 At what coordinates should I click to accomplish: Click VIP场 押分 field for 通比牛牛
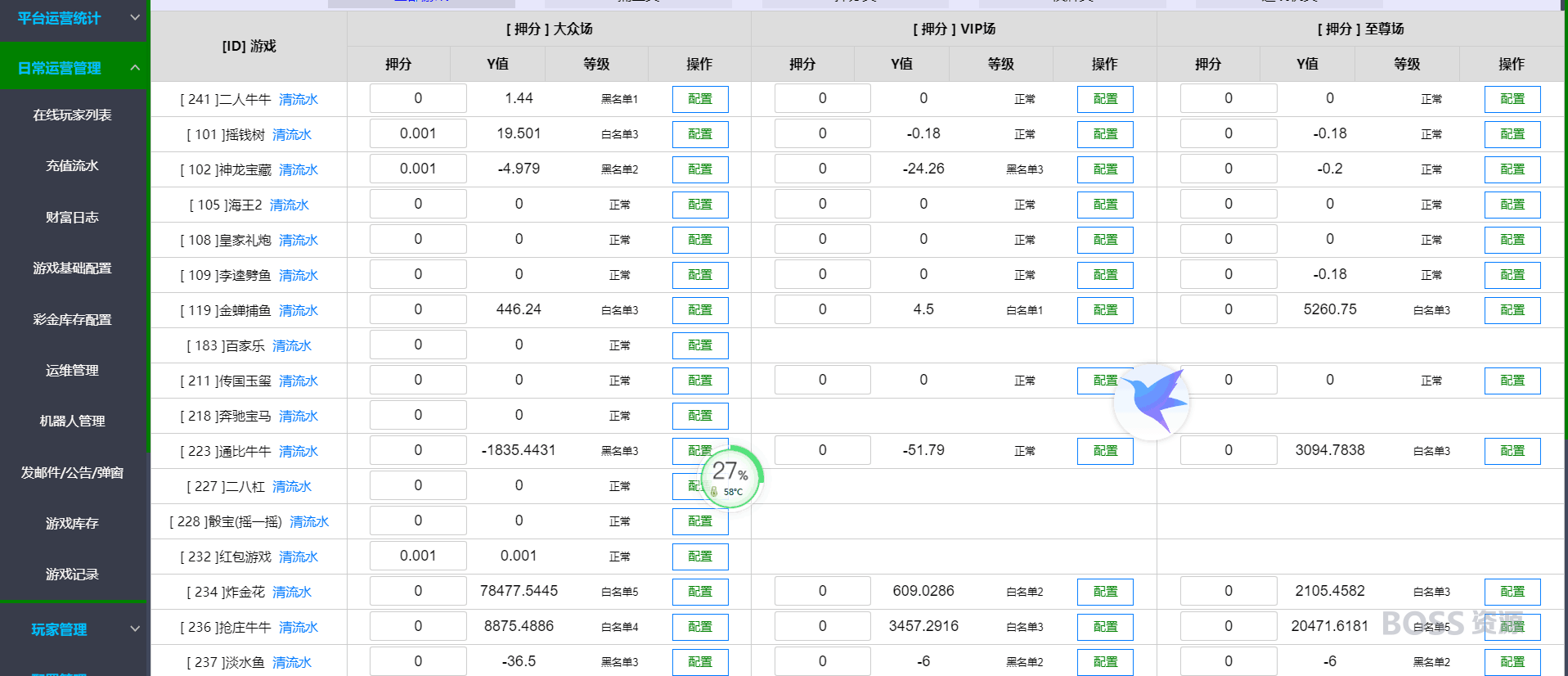(x=822, y=450)
